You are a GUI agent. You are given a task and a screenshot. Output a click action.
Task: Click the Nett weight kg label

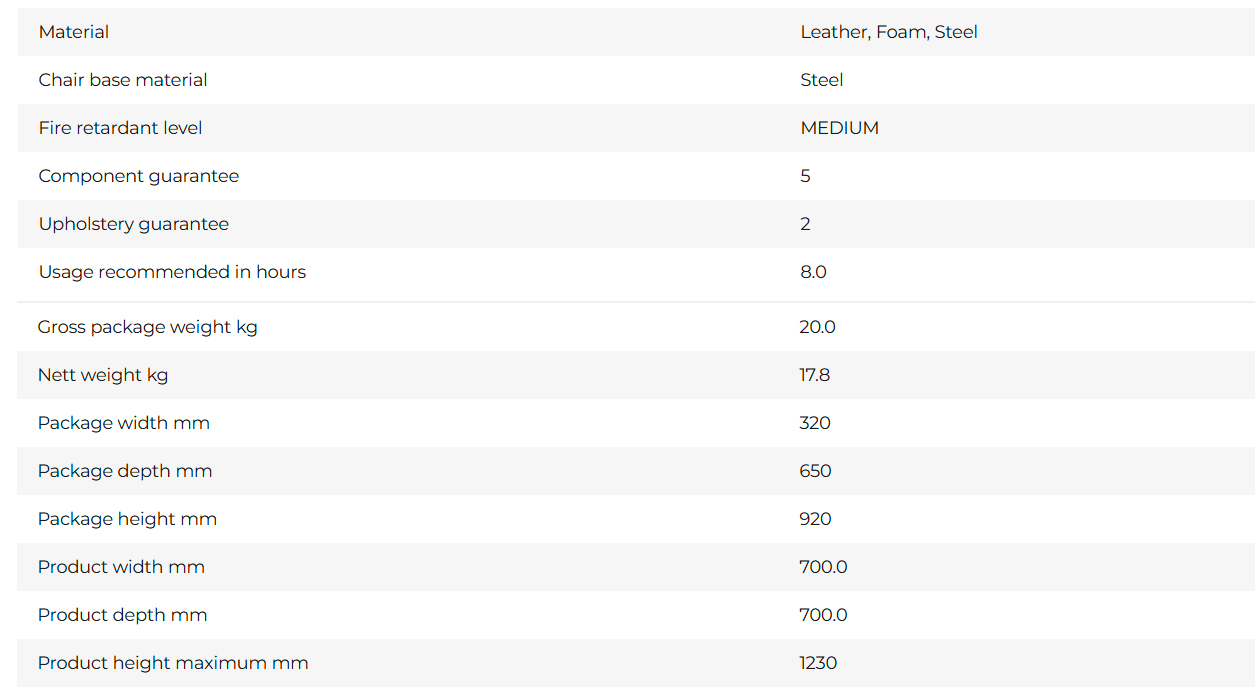103,375
